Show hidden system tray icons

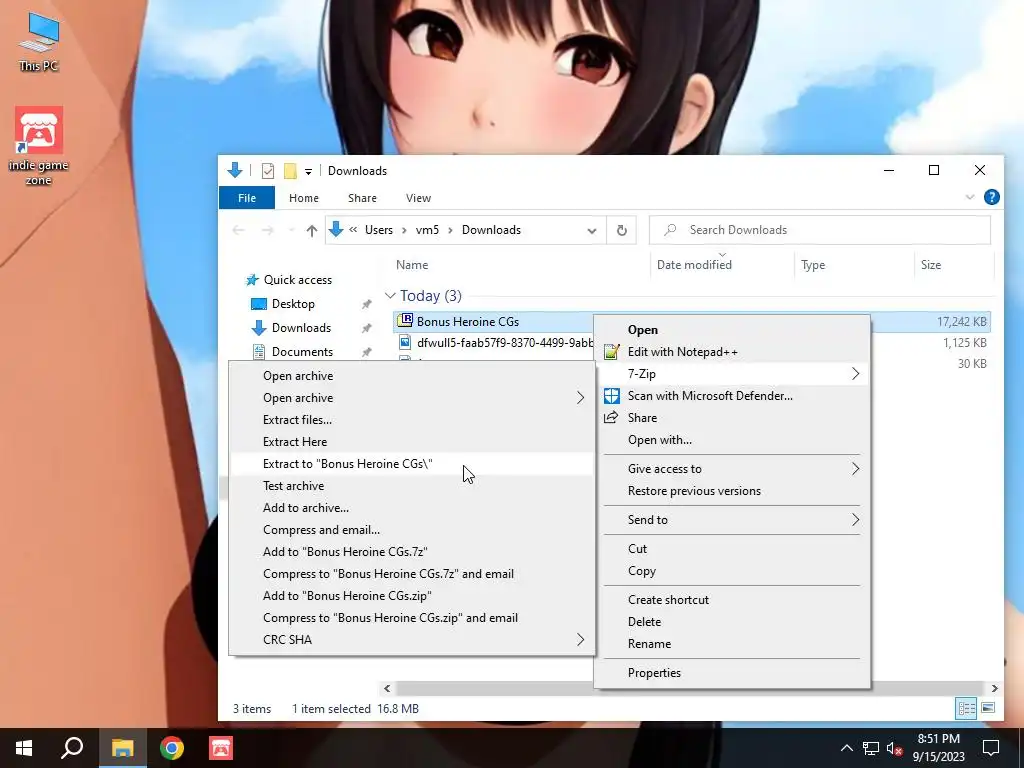(846, 748)
